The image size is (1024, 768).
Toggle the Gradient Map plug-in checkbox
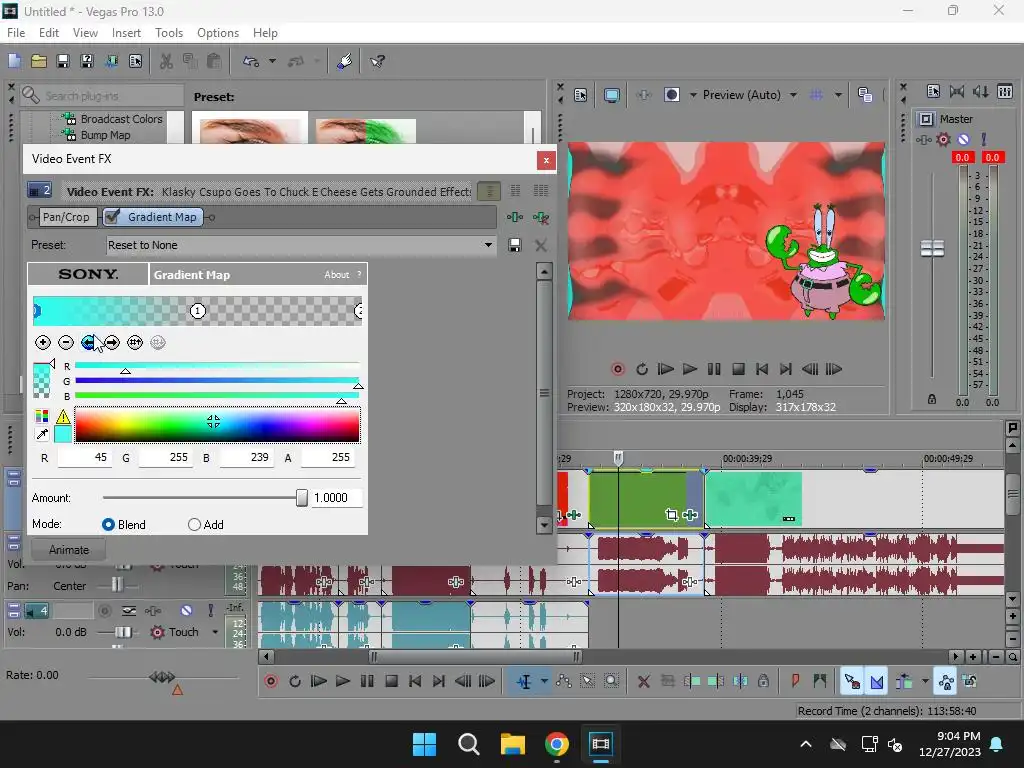(x=112, y=217)
